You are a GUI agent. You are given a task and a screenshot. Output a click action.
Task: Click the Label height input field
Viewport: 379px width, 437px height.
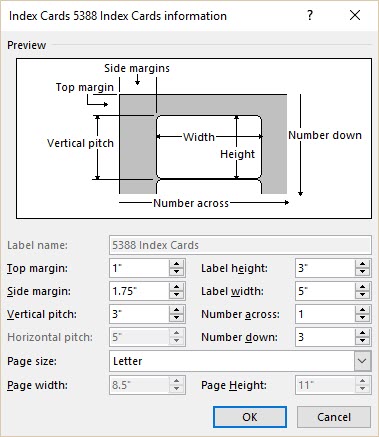pos(325,268)
